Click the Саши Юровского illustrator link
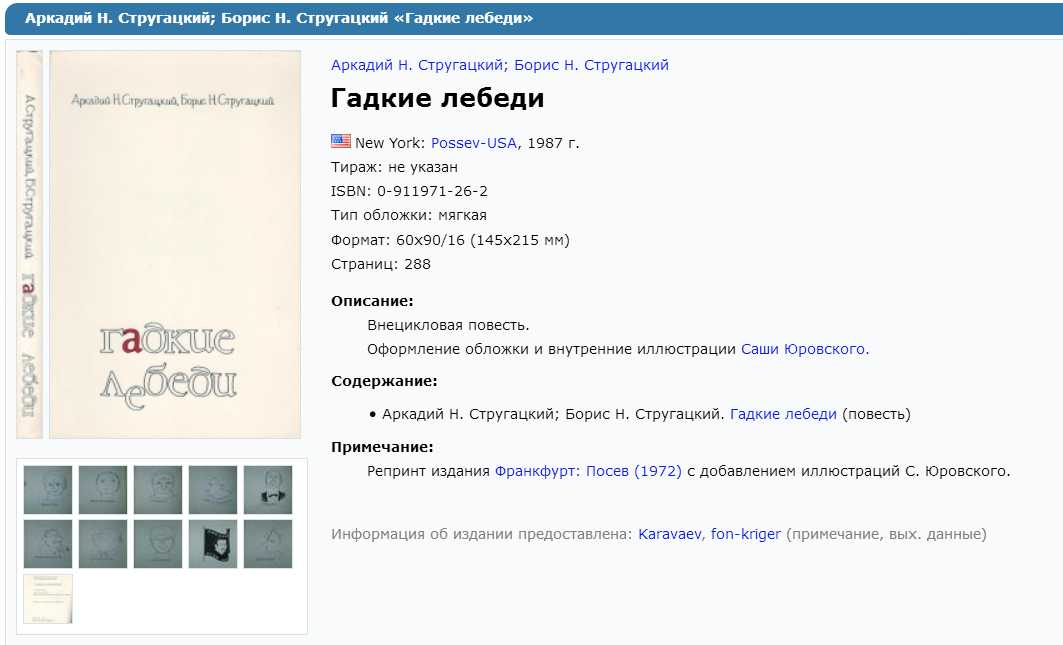Image resolution: width=1063 pixels, height=645 pixels. tap(805, 349)
